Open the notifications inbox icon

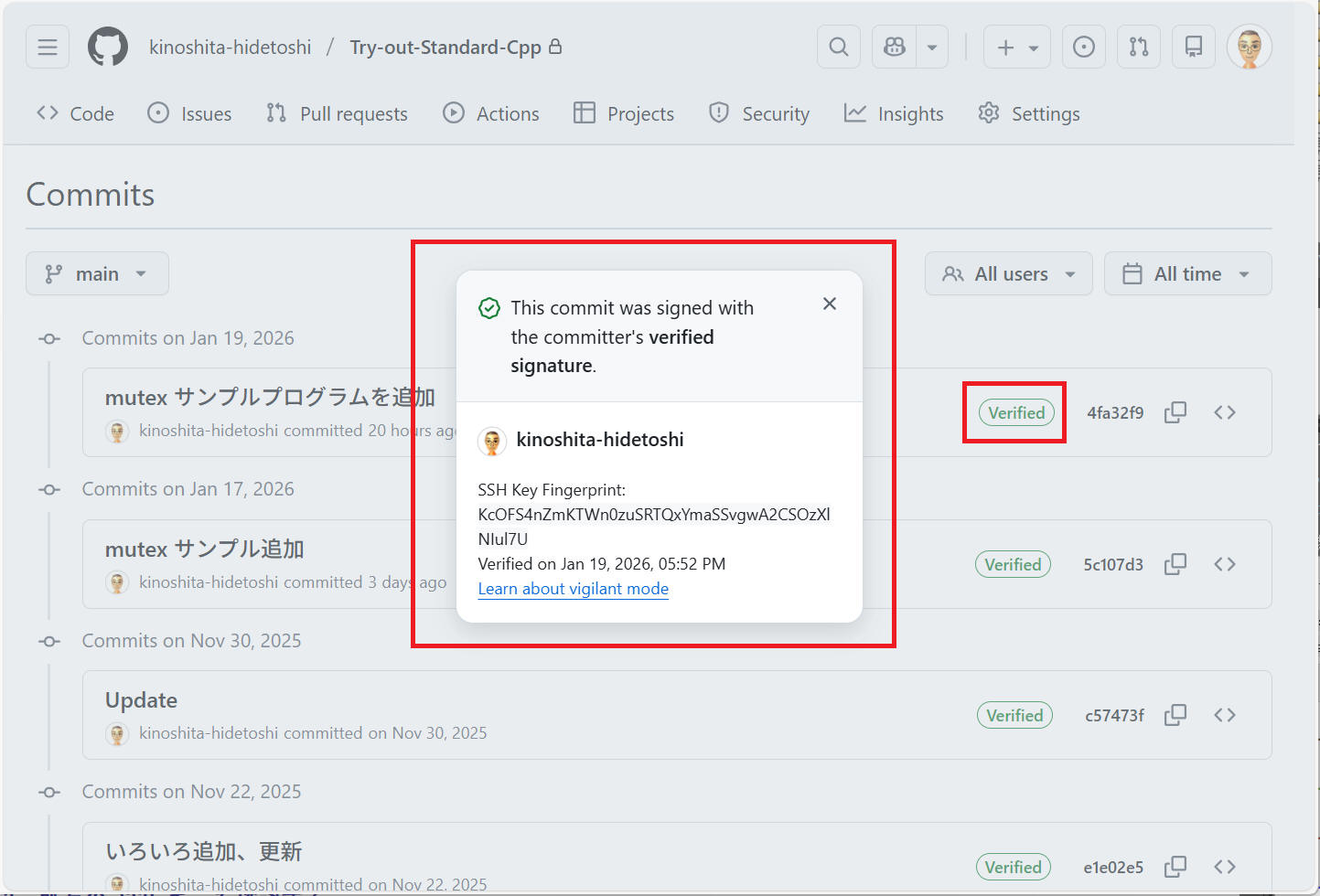[1193, 47]
